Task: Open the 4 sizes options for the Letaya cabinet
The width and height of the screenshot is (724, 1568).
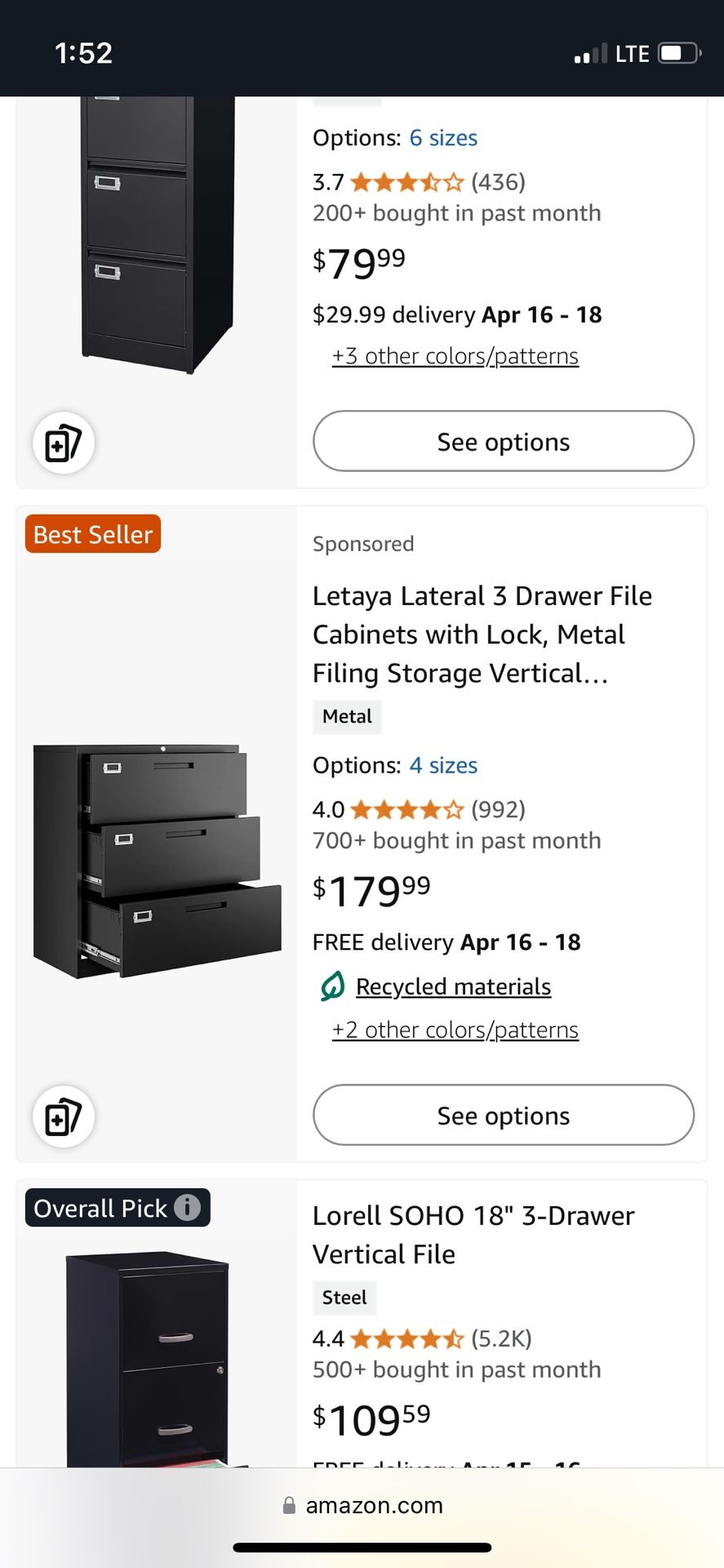Action: pos(443,765)
